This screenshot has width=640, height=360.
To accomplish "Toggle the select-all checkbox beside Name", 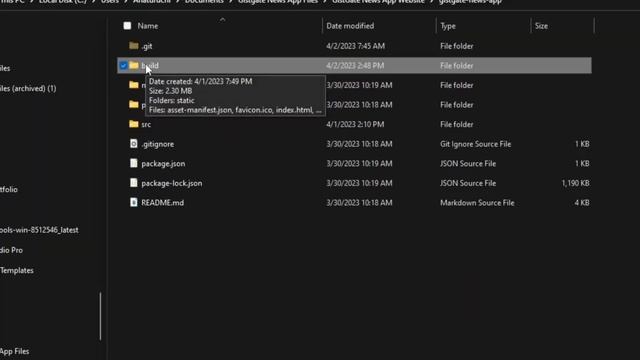I will pyautogui.click(x=127, y=26).
